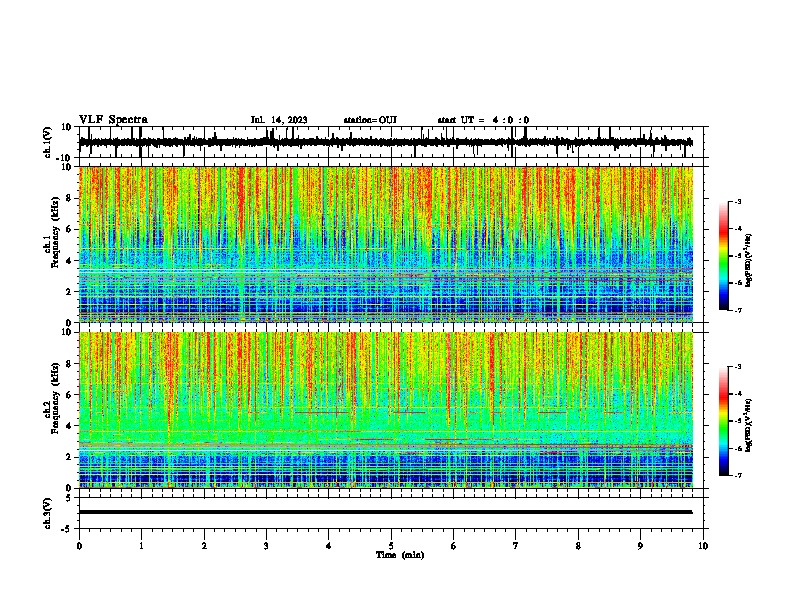Click time-axis tick label '1'

pyautogui.click(x=141, y=546)
